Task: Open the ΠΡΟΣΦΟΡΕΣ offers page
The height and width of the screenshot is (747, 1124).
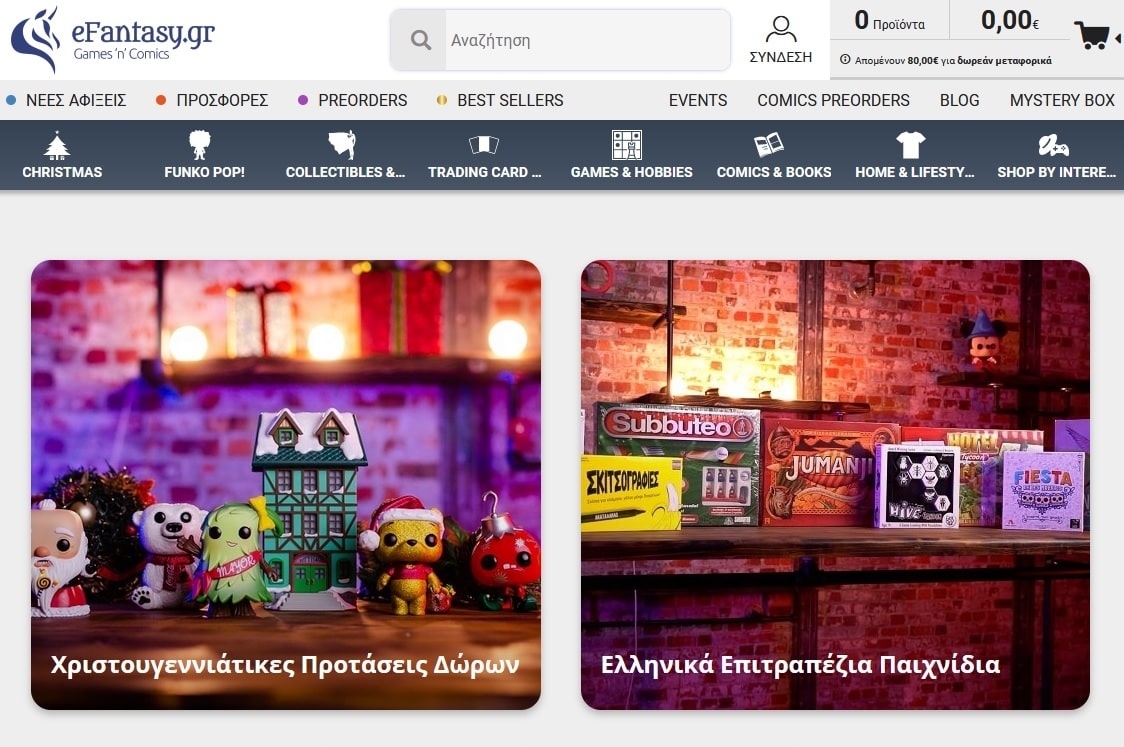Action: (x=222, y=100)
